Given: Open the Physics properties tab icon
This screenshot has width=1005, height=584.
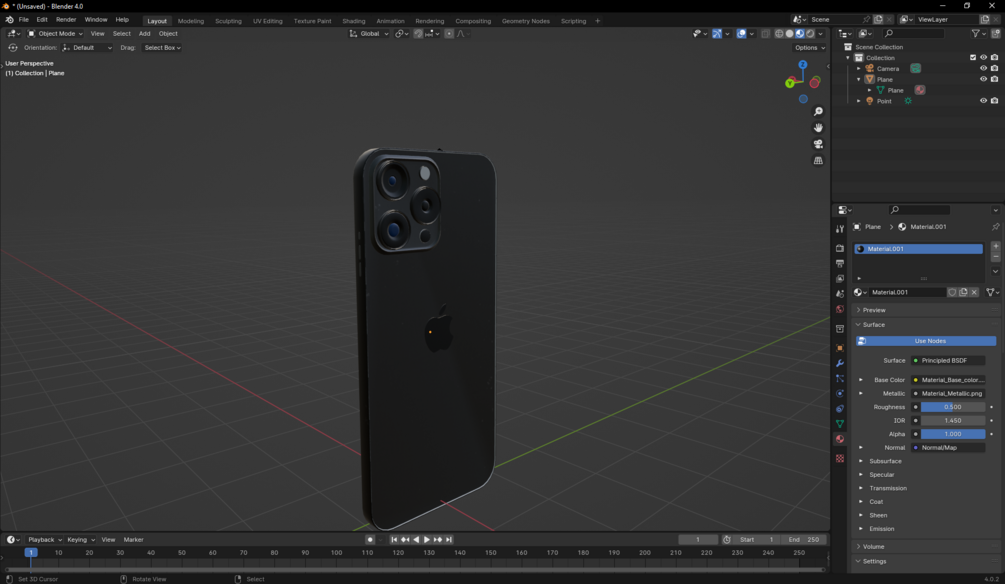Looking at the screenshot, I should pos(840,394).
